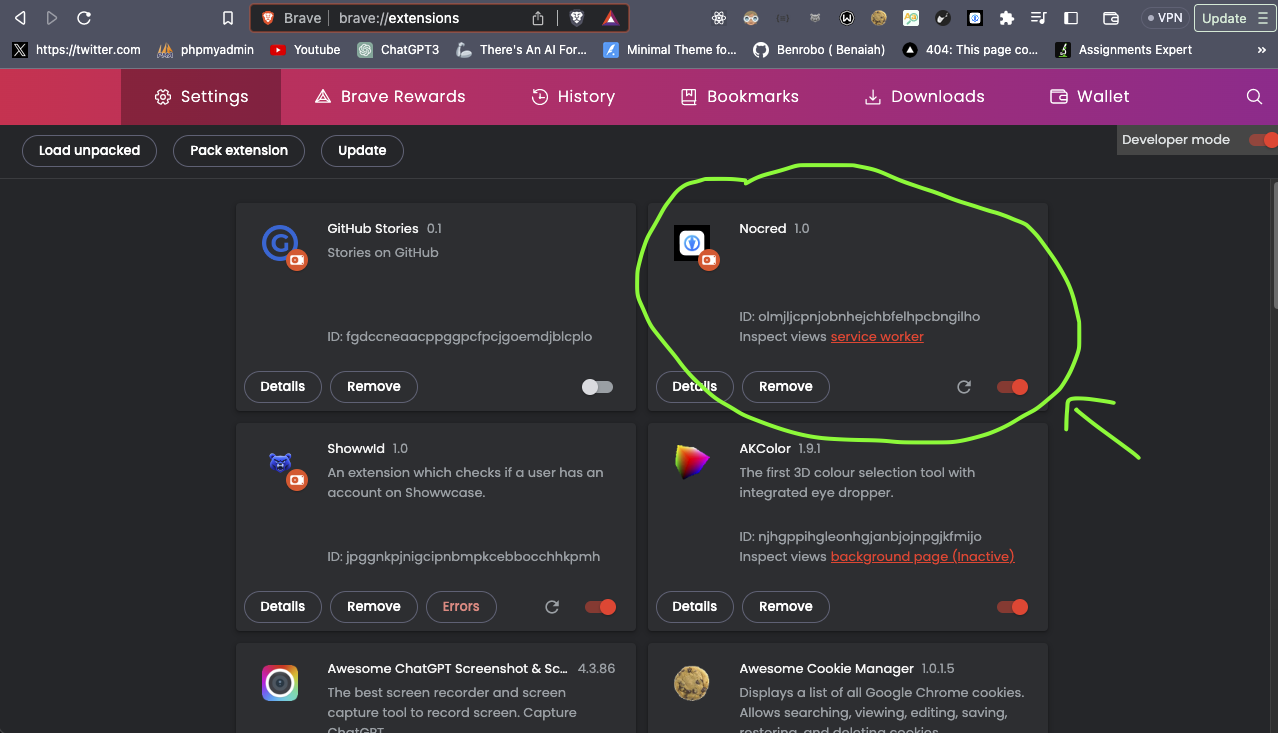Image resolution: width=1278 pixels, height=733 pixels.
Task: Open the Youtube bookmark
Action: click(x=306, y=49)
